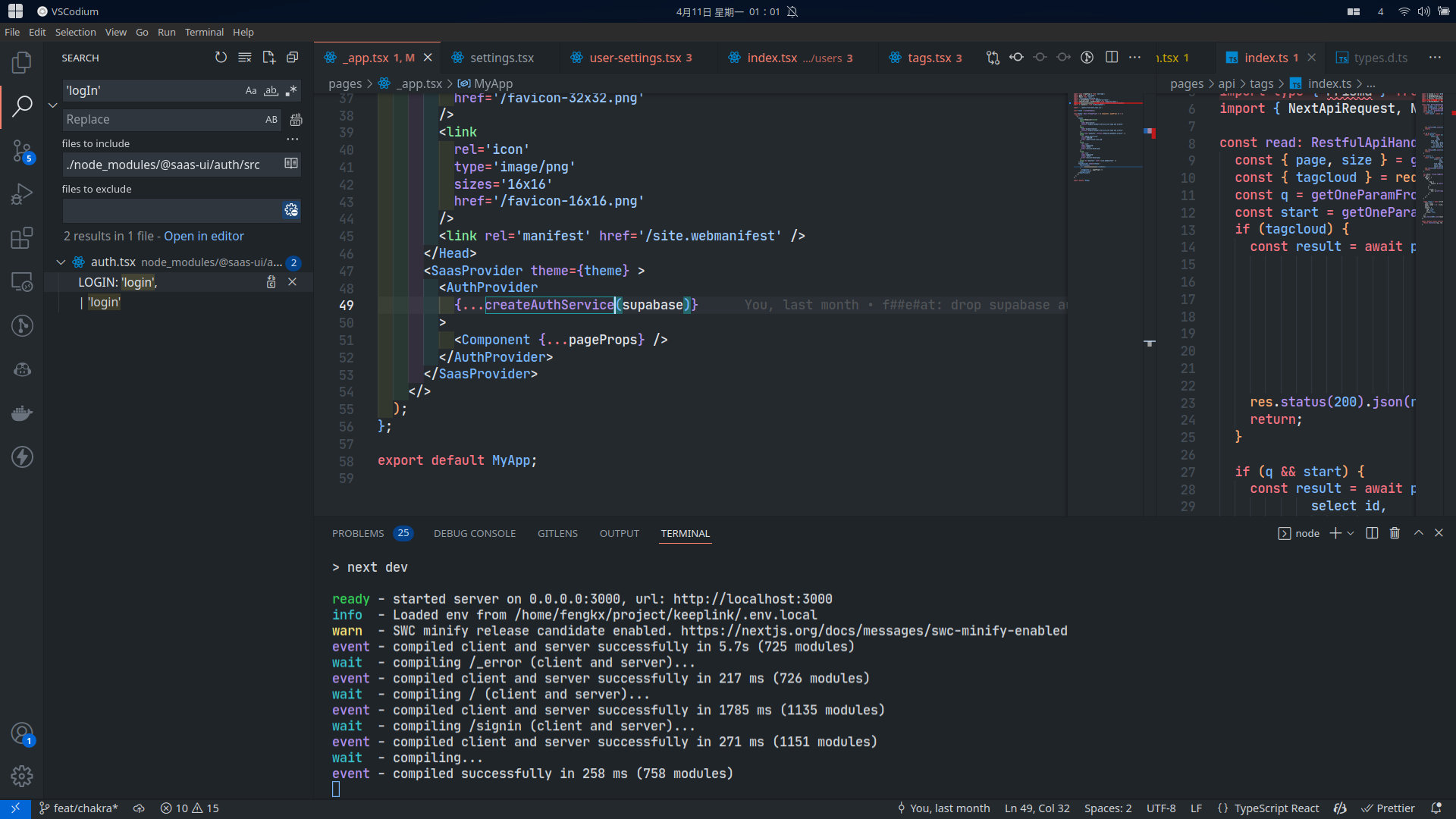Collapse the replace field chevron
The height and width of the screenshot is (819, 1456).
[x=52, y=105]
